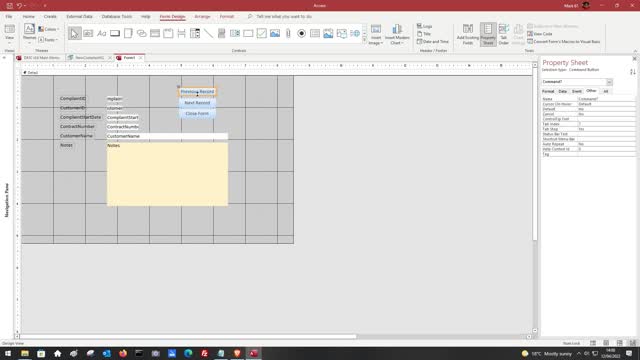Click the Tell me search box
The image size is (640, 360).
click(x=284, y=17)
